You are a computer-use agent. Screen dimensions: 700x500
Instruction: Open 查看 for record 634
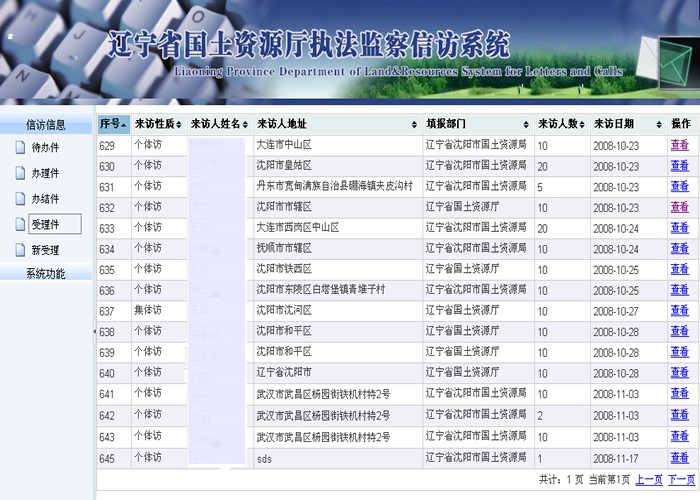[x=679, y=248]
